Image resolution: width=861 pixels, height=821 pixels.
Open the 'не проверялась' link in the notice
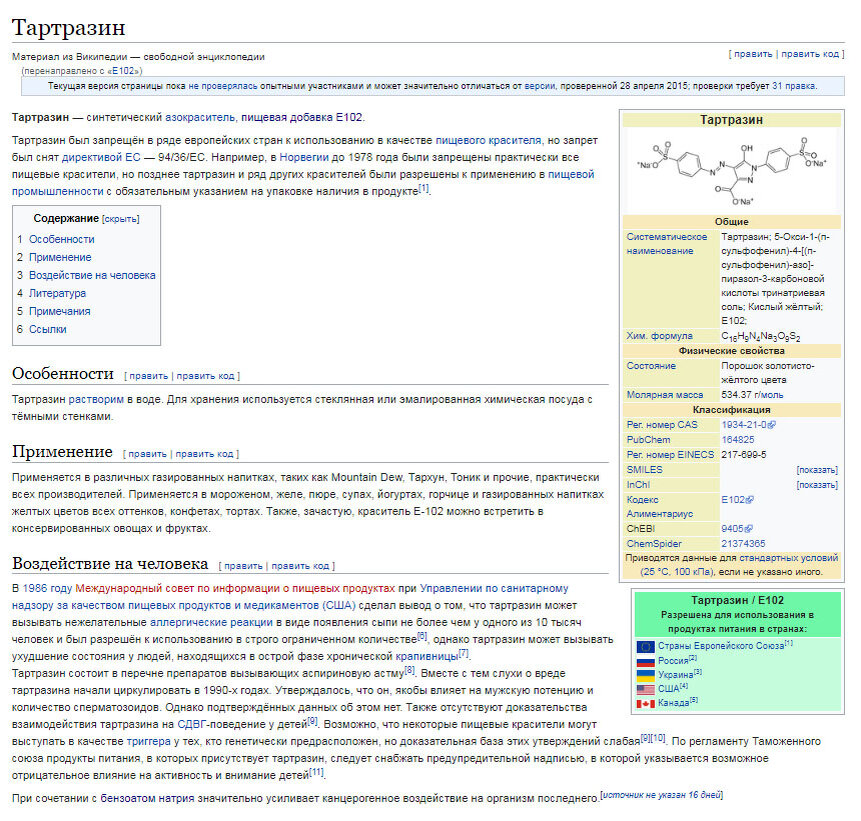pos(222,86)
